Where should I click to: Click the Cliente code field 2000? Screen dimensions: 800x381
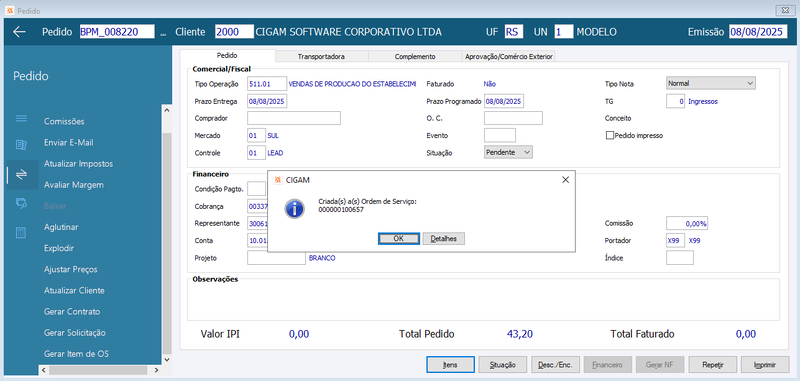click(234, 32)
